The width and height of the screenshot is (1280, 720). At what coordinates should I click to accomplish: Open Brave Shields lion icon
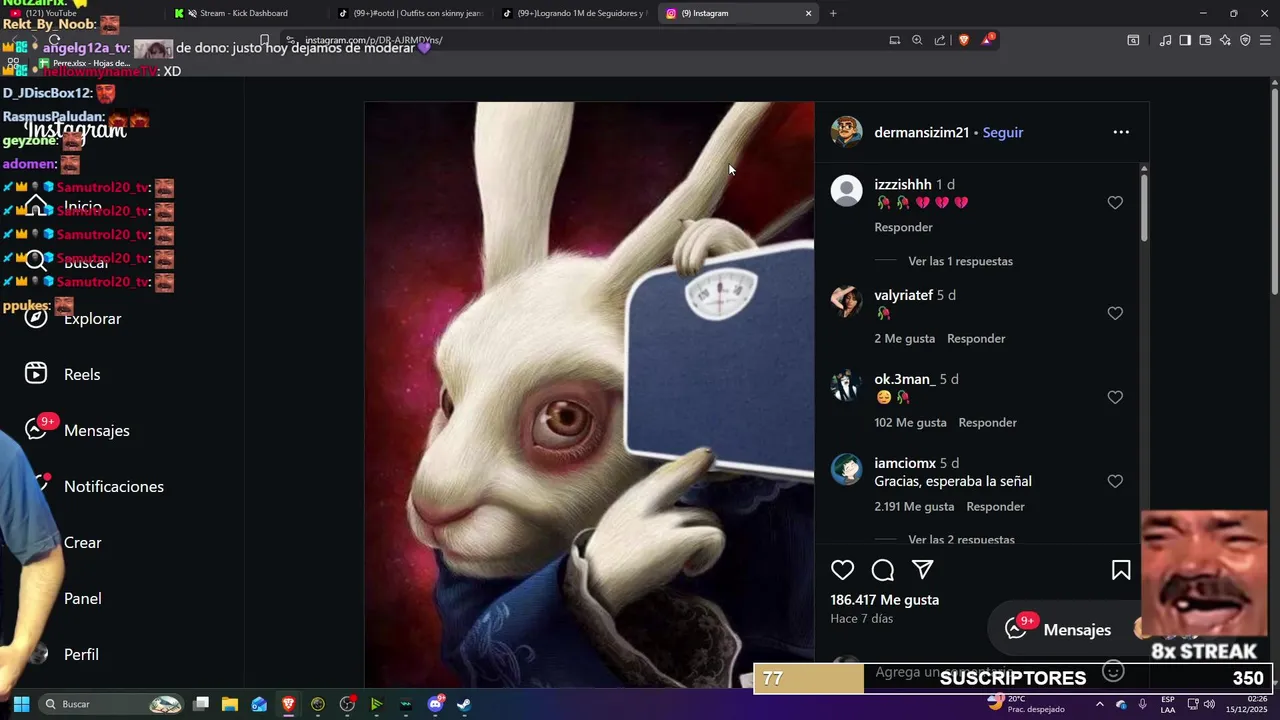(x=964, y=41)
